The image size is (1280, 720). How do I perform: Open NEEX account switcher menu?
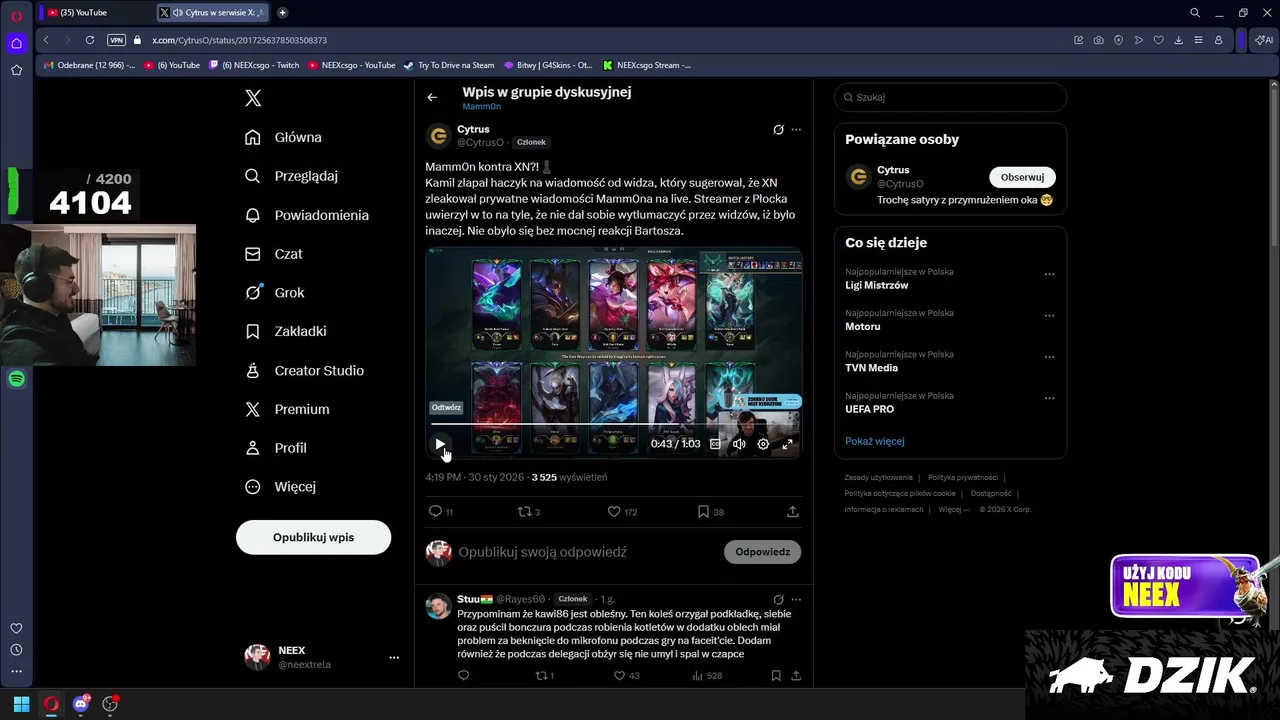tap(322, 657)
